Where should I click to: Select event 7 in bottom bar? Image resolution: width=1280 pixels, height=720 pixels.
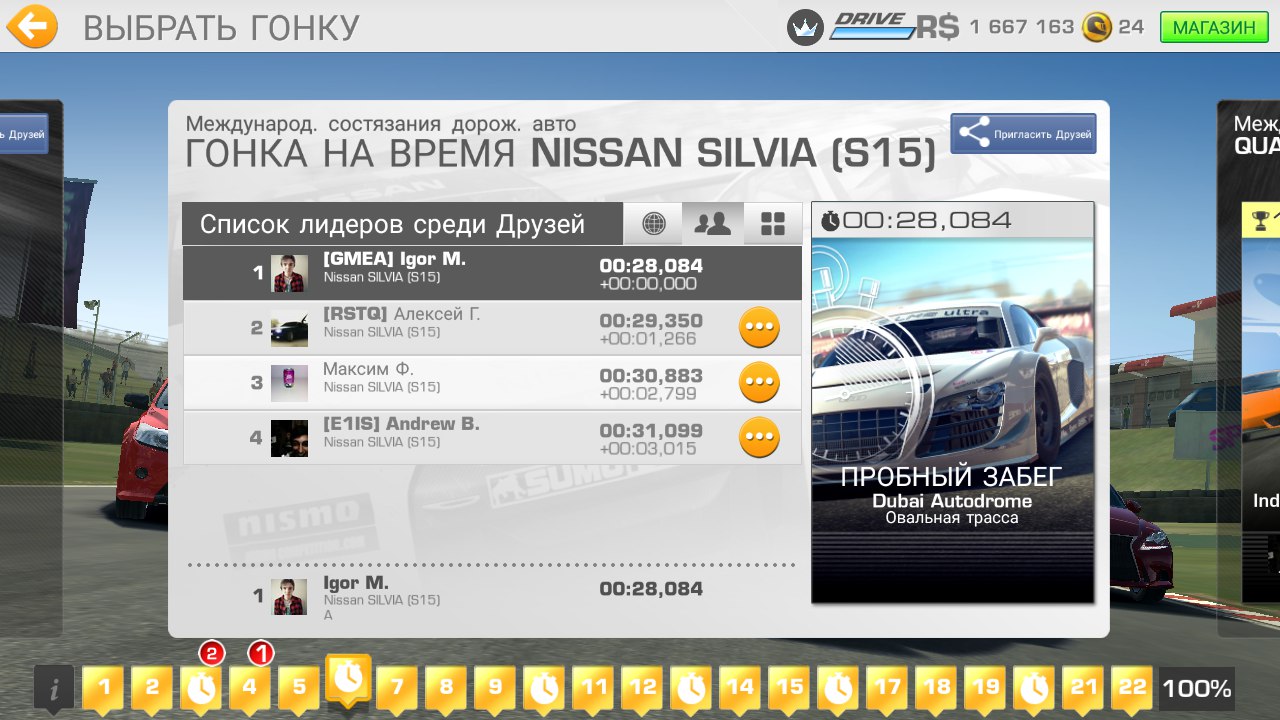[397, 688]
